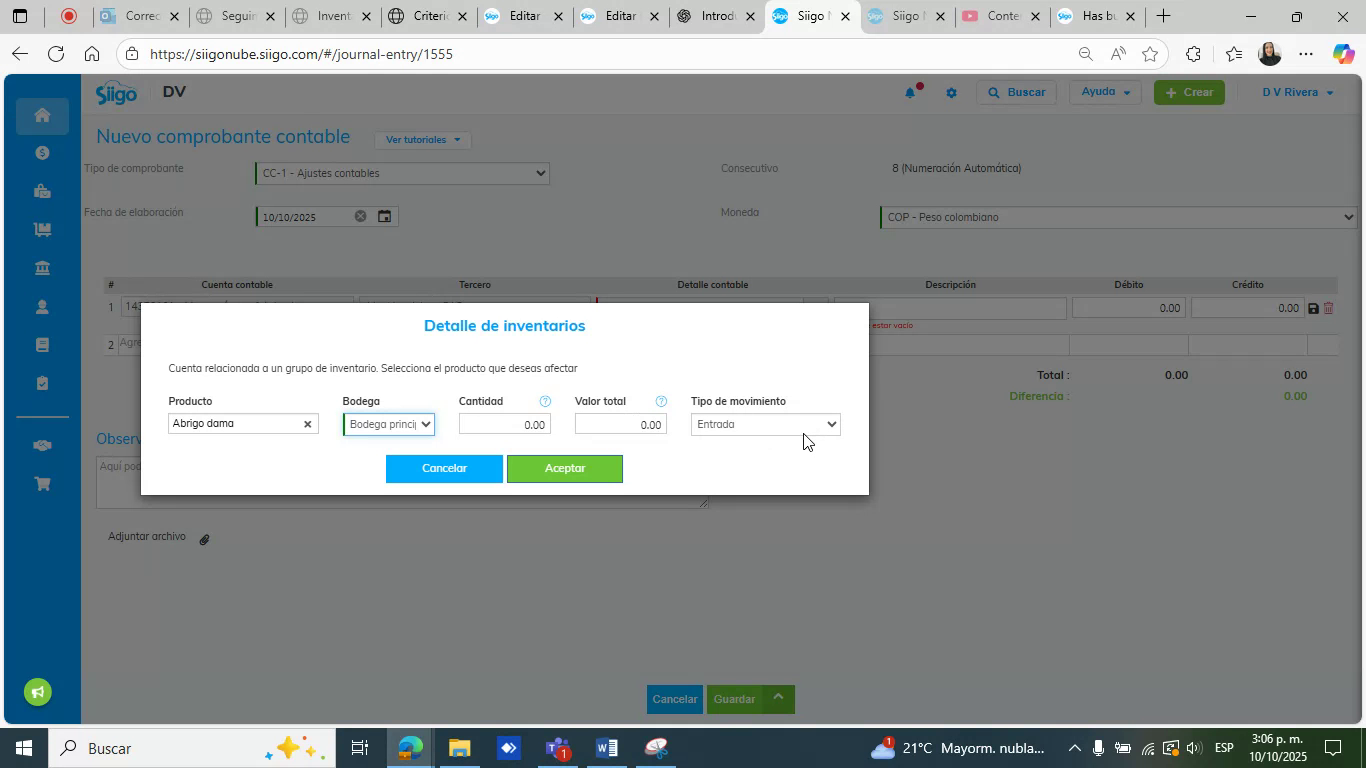This screenshot has height=768, width=1366.
Task: Open the date picker calendar icon
Action: click(x=384, y=217)
